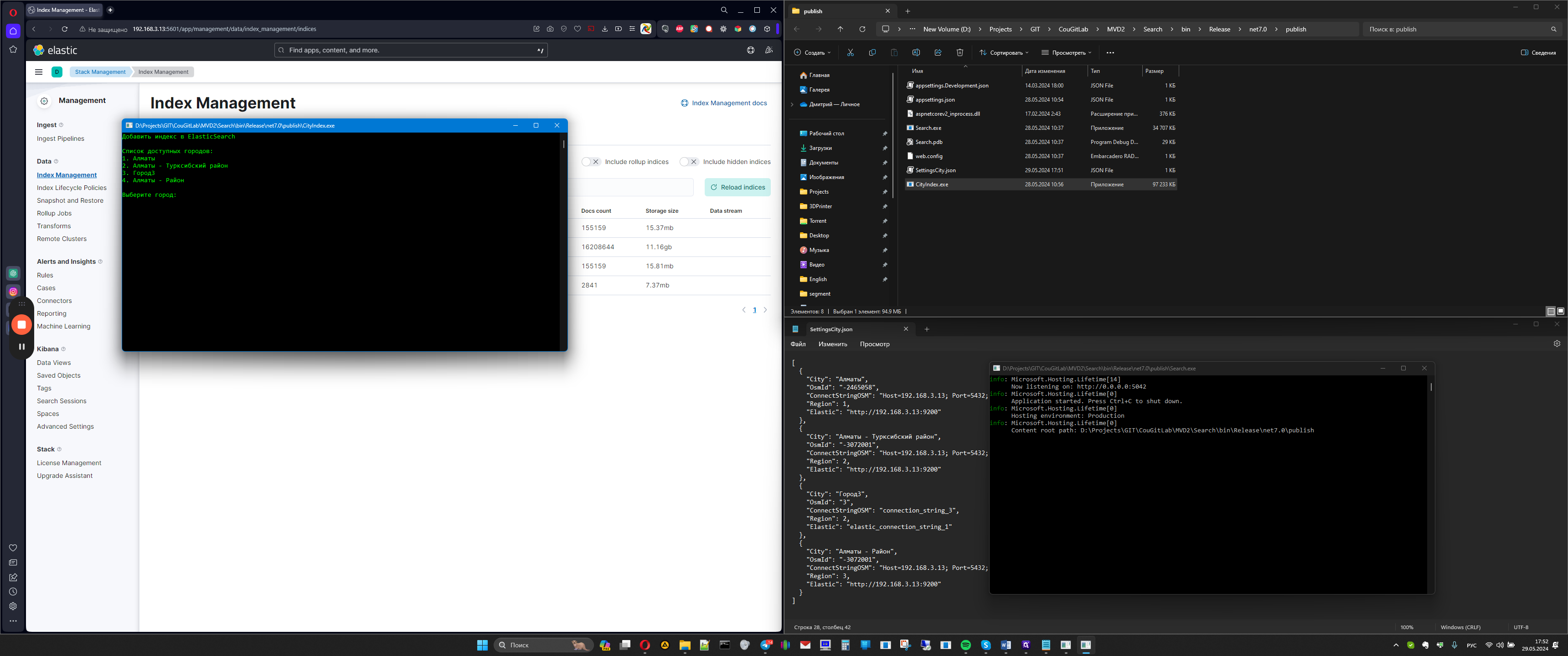Toggle Include rollup indices switch
Image resolution: width=1568 pixels, height=656 pixels.
coord(590,162)
